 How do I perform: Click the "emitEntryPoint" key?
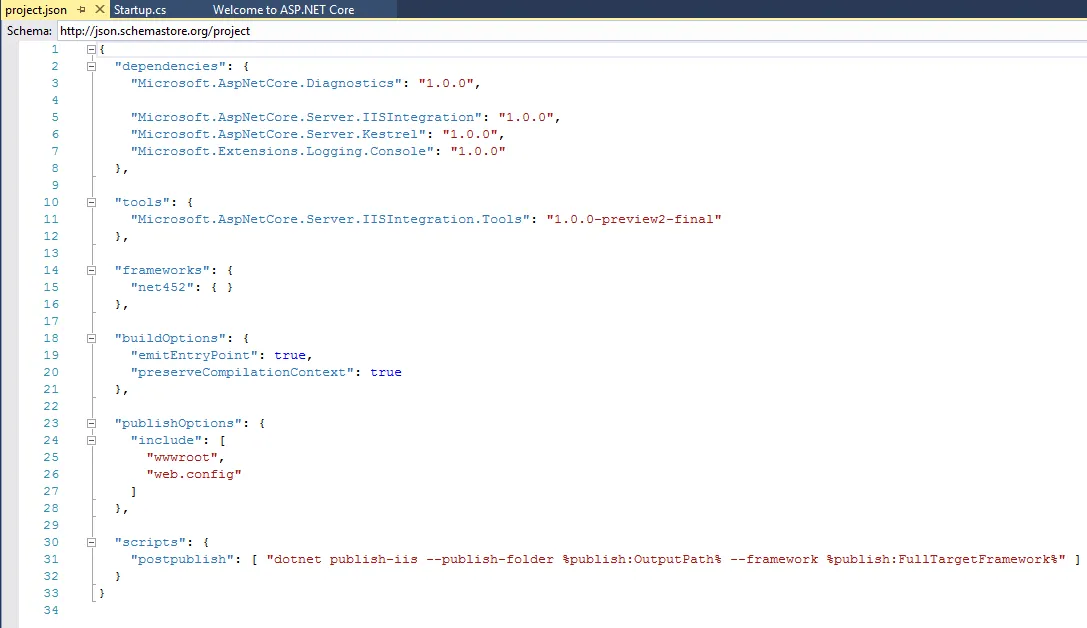194,355
